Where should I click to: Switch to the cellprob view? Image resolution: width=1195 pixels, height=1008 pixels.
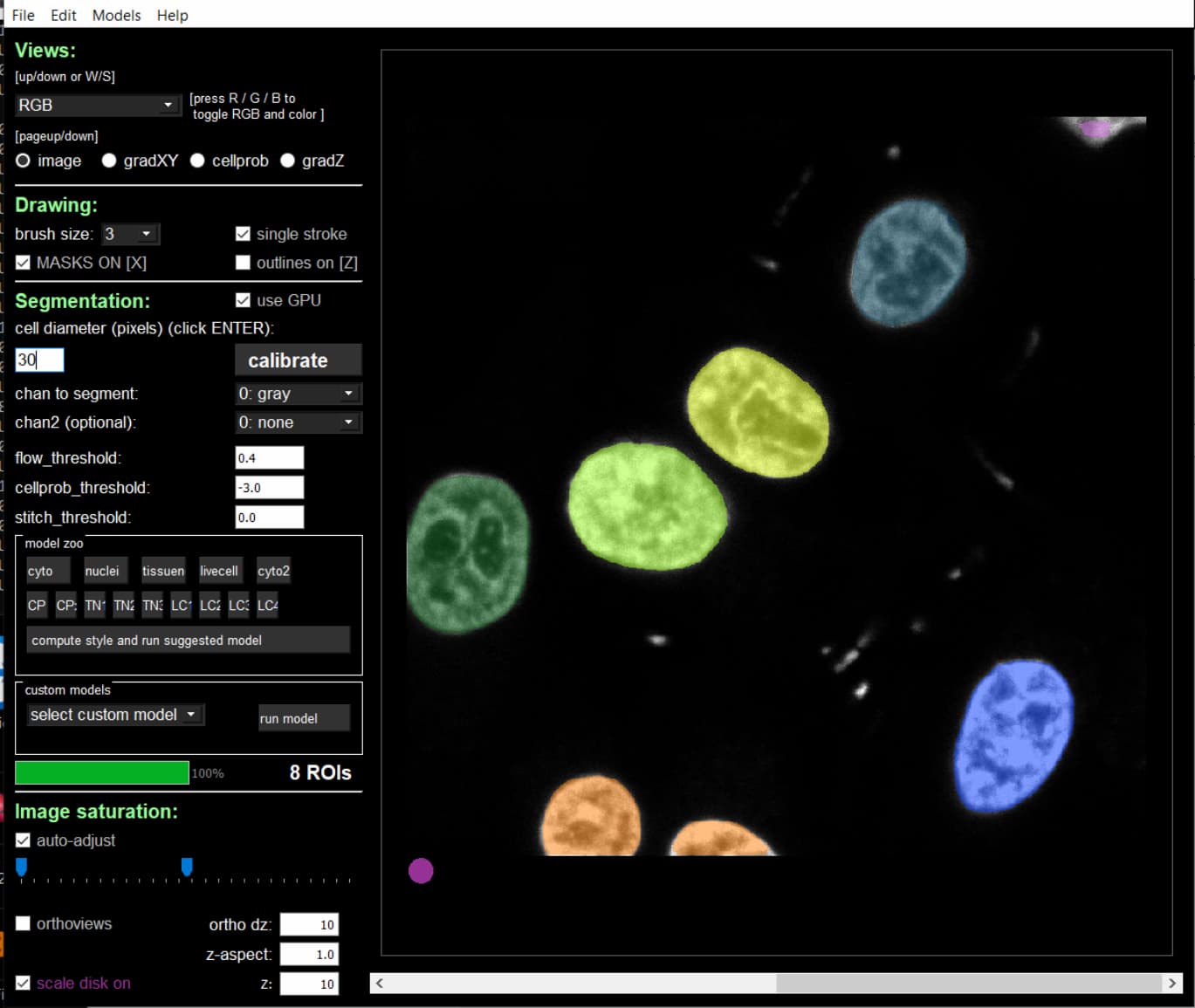pos(197,161)
